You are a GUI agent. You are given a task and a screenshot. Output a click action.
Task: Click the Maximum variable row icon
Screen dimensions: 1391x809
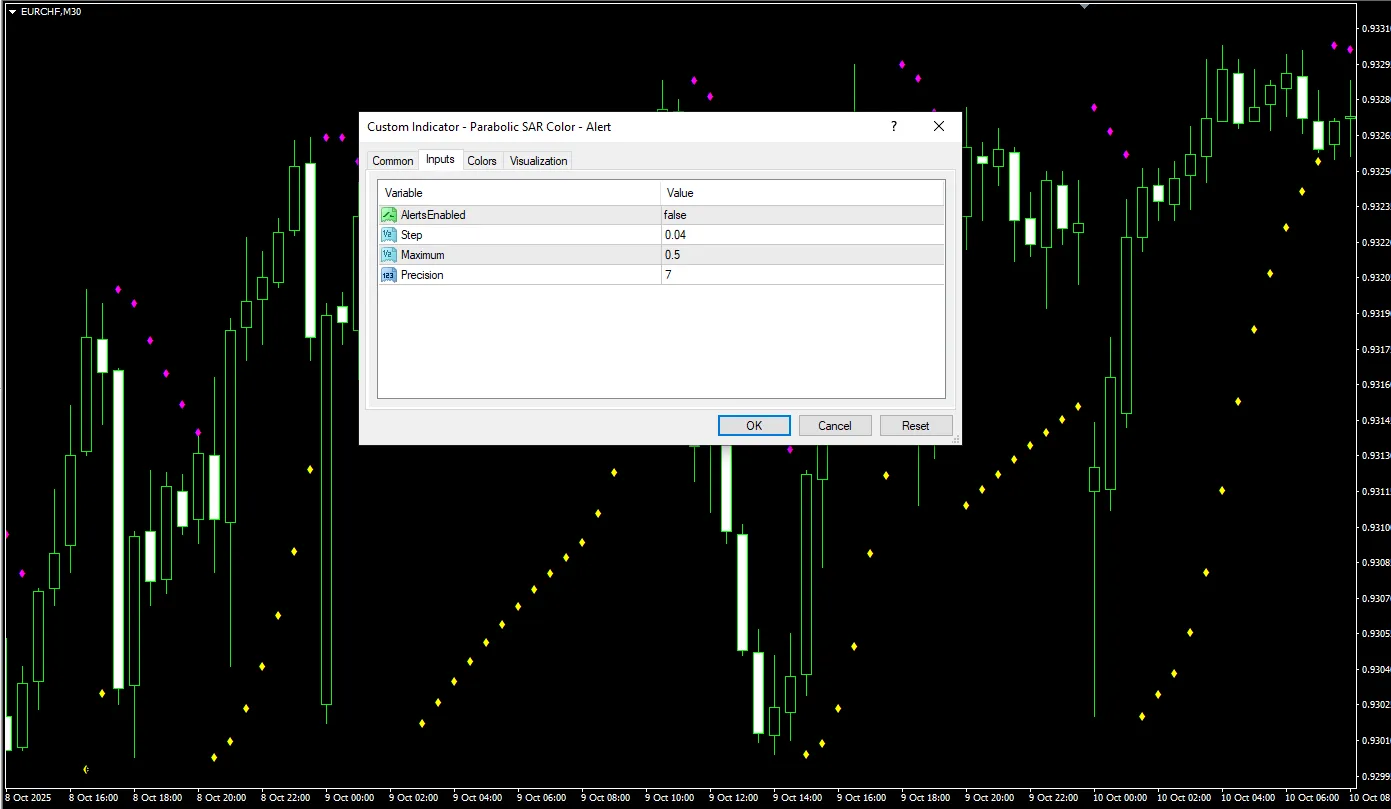[x=389, y=255]
